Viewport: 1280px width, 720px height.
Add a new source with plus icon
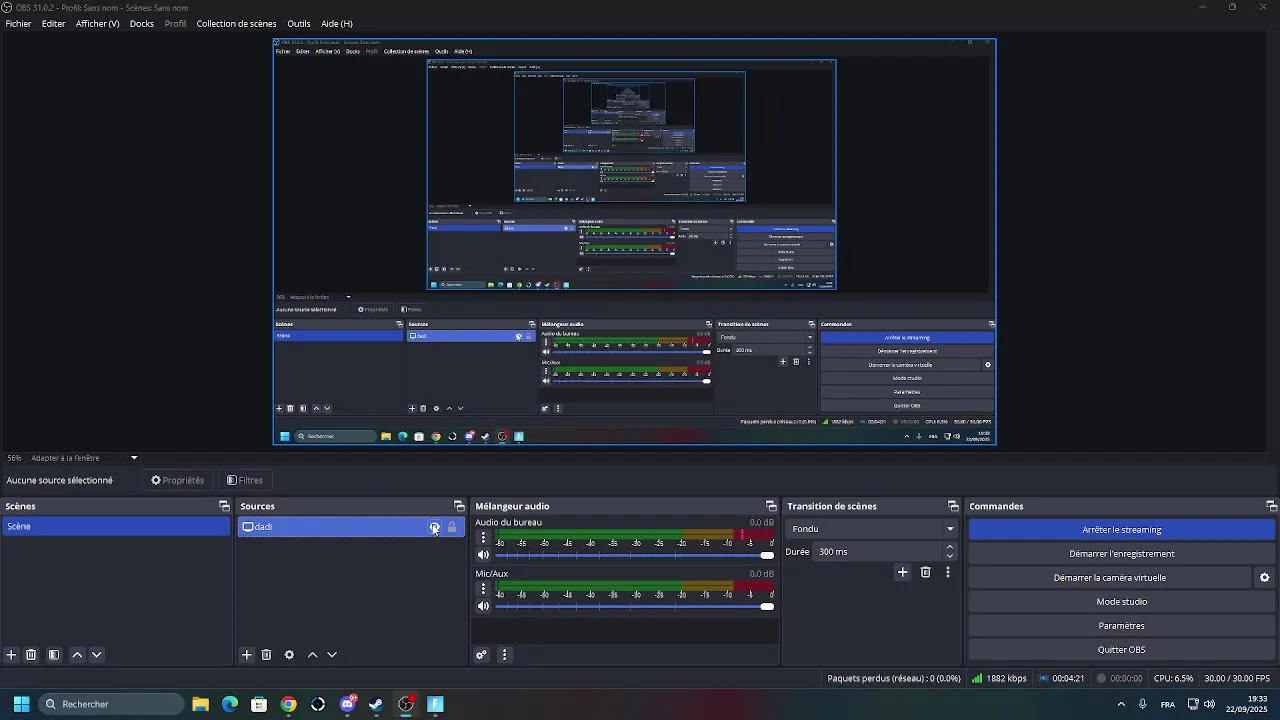(247, 655)
